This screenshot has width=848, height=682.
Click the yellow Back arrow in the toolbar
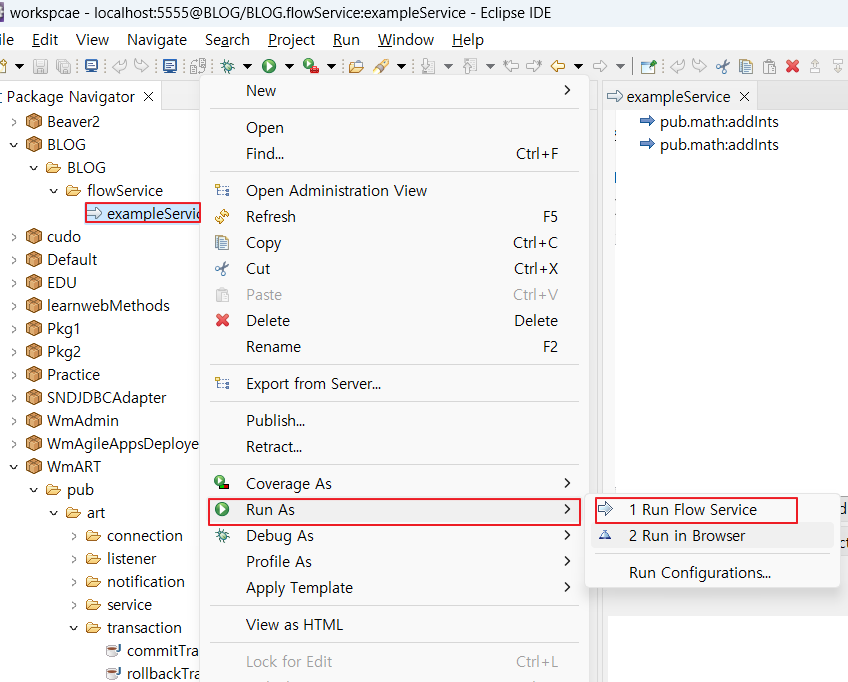pos(558,67)
